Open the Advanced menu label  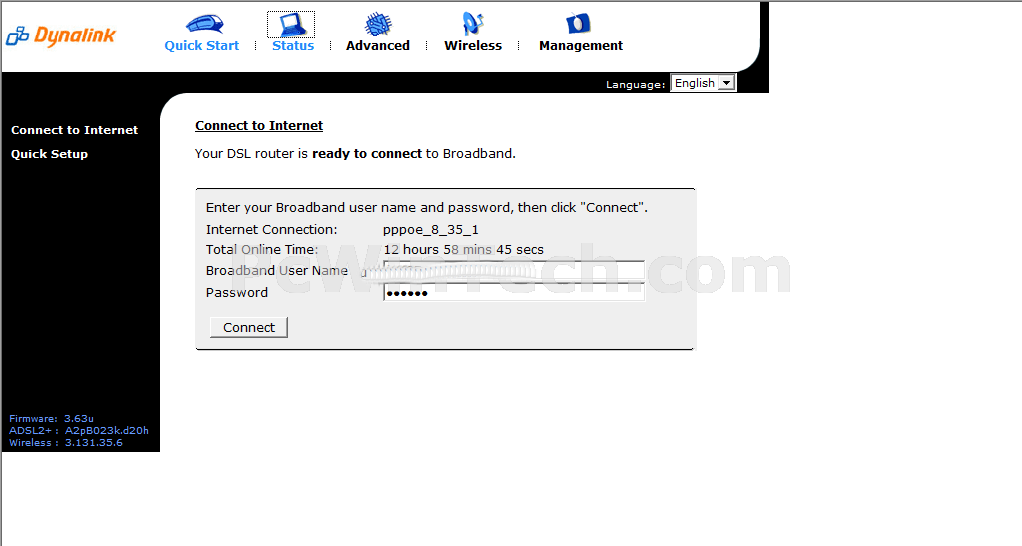pos(378,46)
